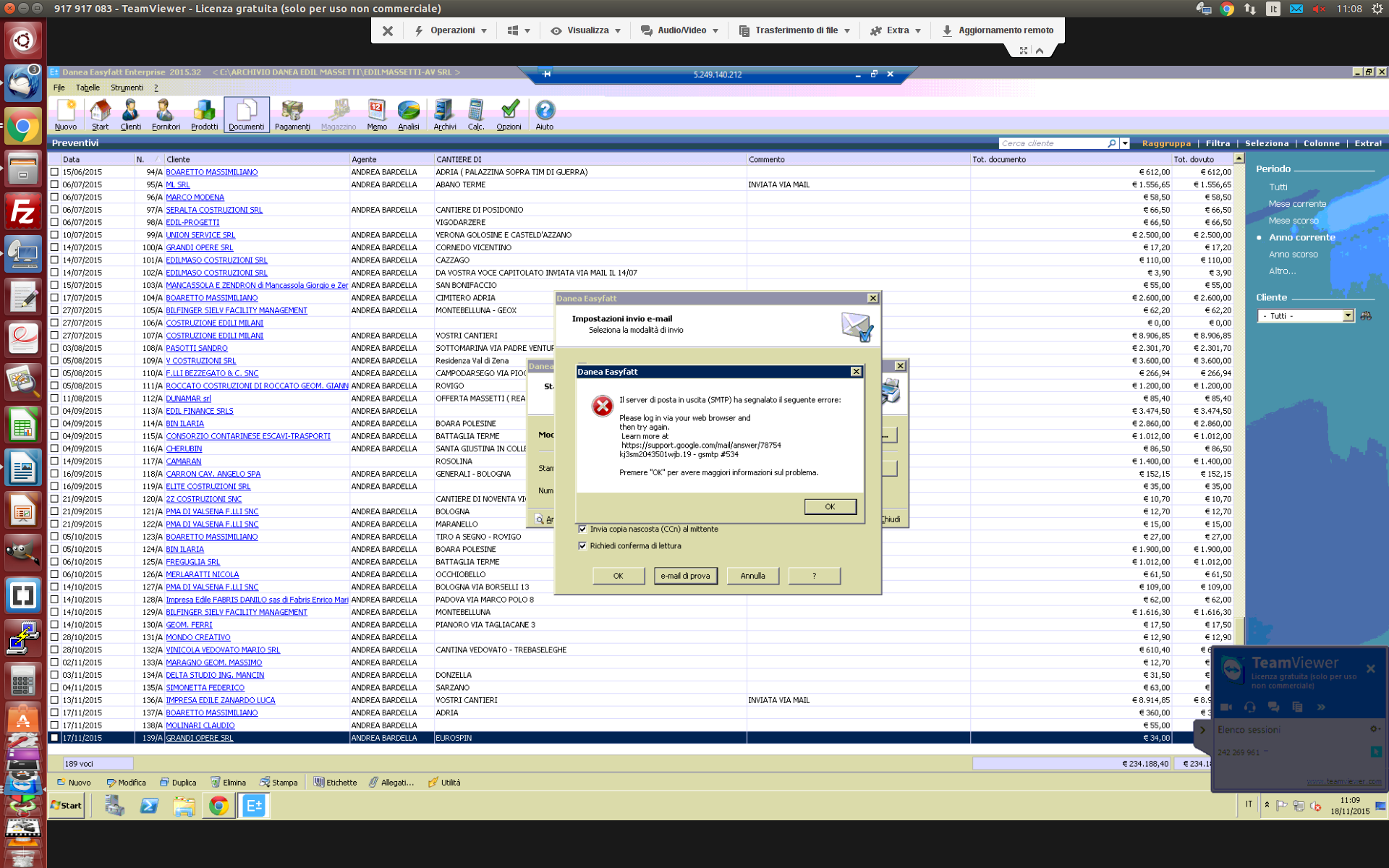Viewport: 1389px width, 868px height.
Task: Click the Cerca cliente search field
Action: (x=1053, y=143)
